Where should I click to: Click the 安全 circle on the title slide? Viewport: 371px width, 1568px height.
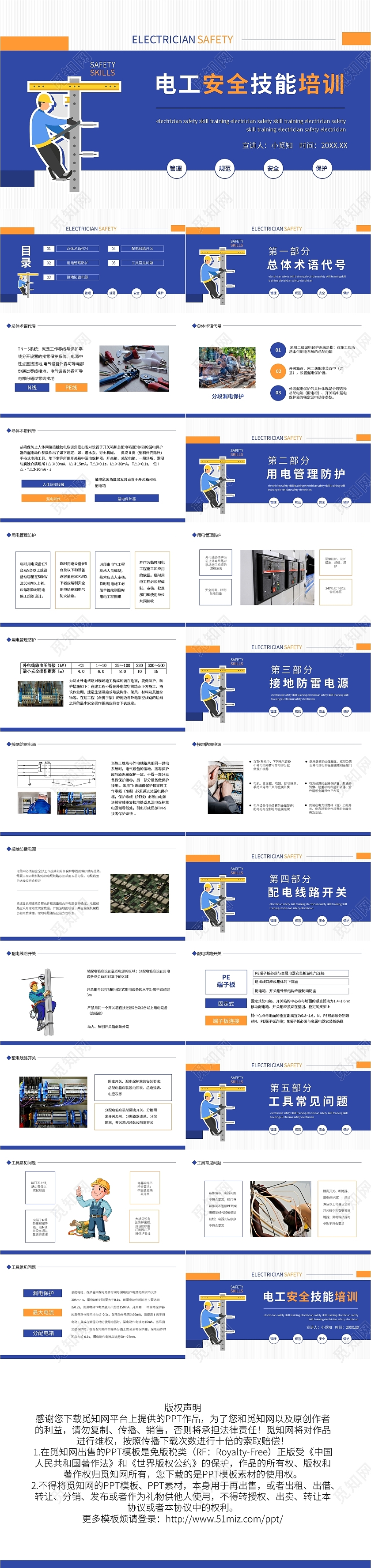click(273, 169)
